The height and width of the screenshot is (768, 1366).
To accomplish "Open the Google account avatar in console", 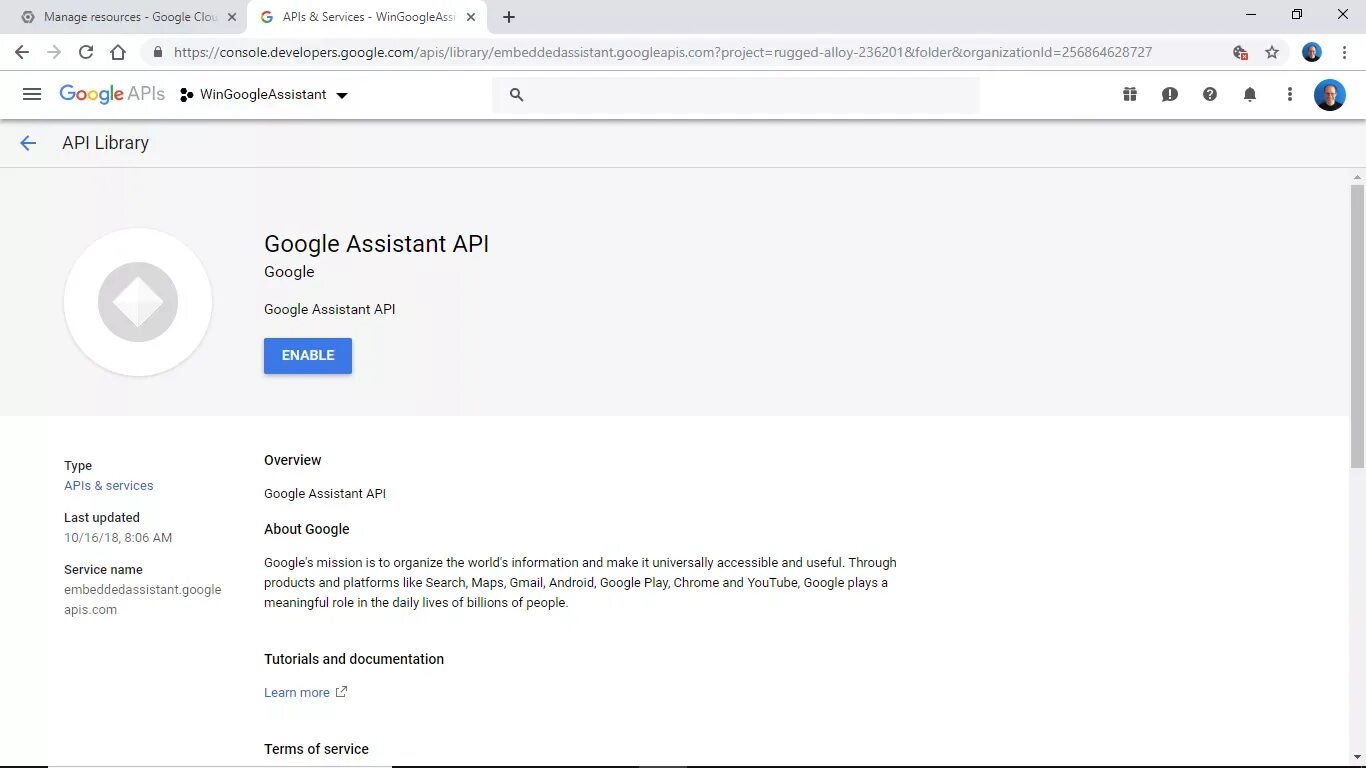I will click(1330, 95).
